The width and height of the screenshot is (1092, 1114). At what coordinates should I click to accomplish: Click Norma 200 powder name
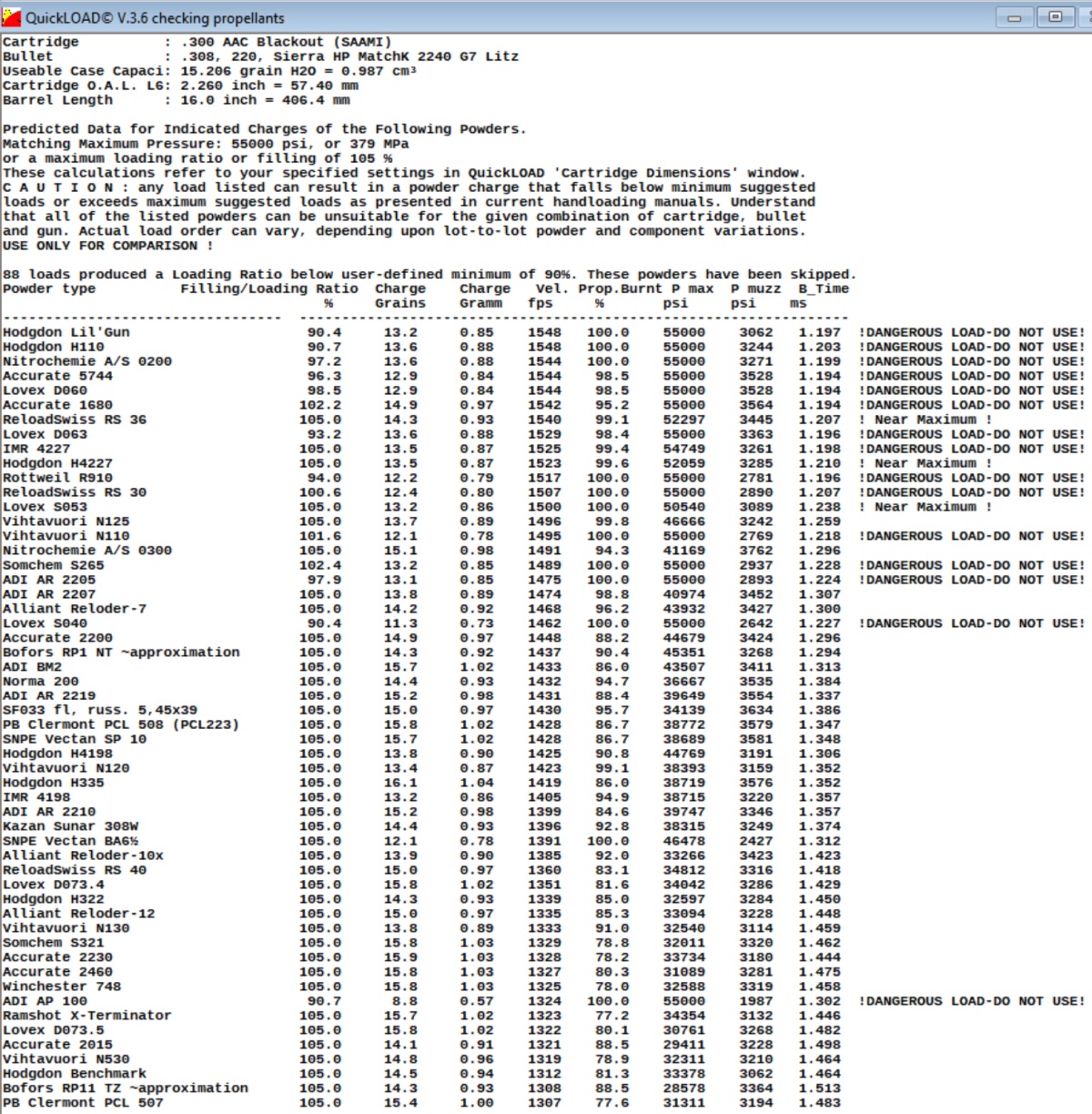[x=40, y=682]
